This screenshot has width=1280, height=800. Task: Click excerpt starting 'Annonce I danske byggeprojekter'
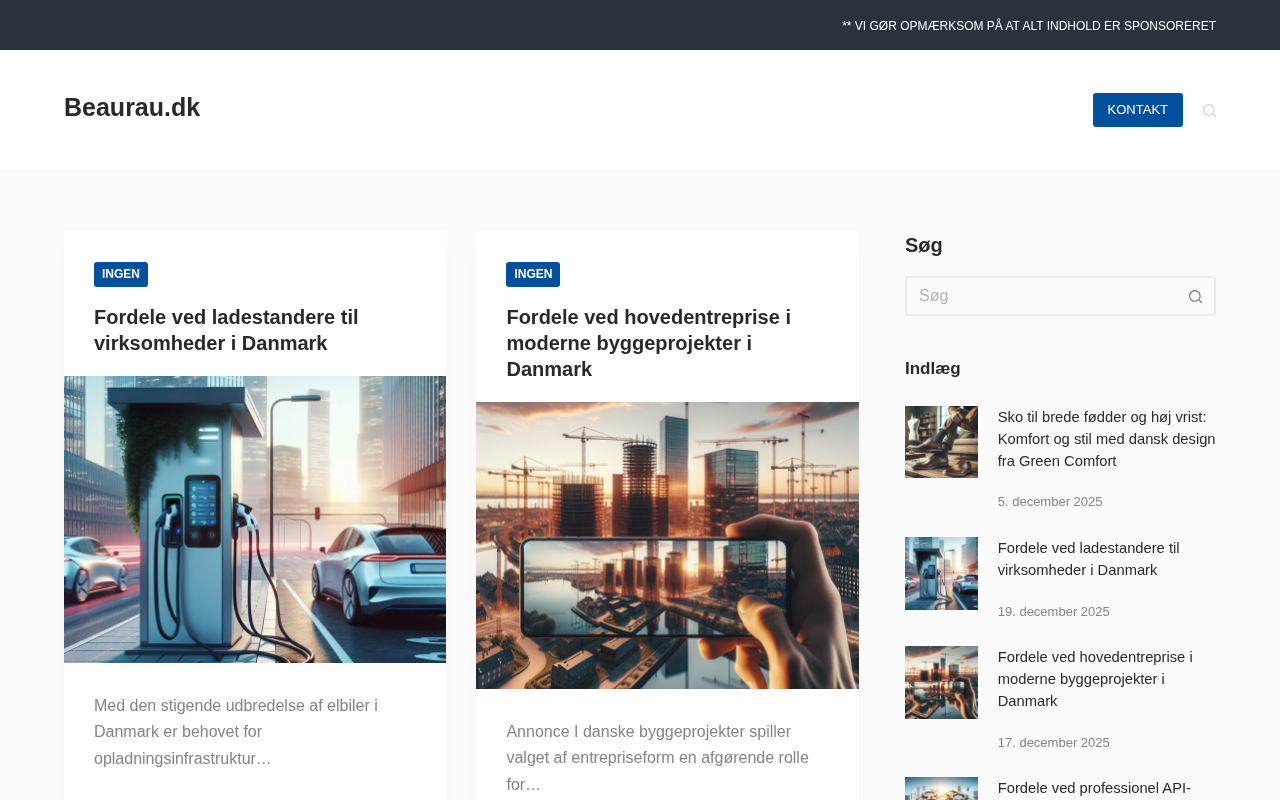pos(657,758)
